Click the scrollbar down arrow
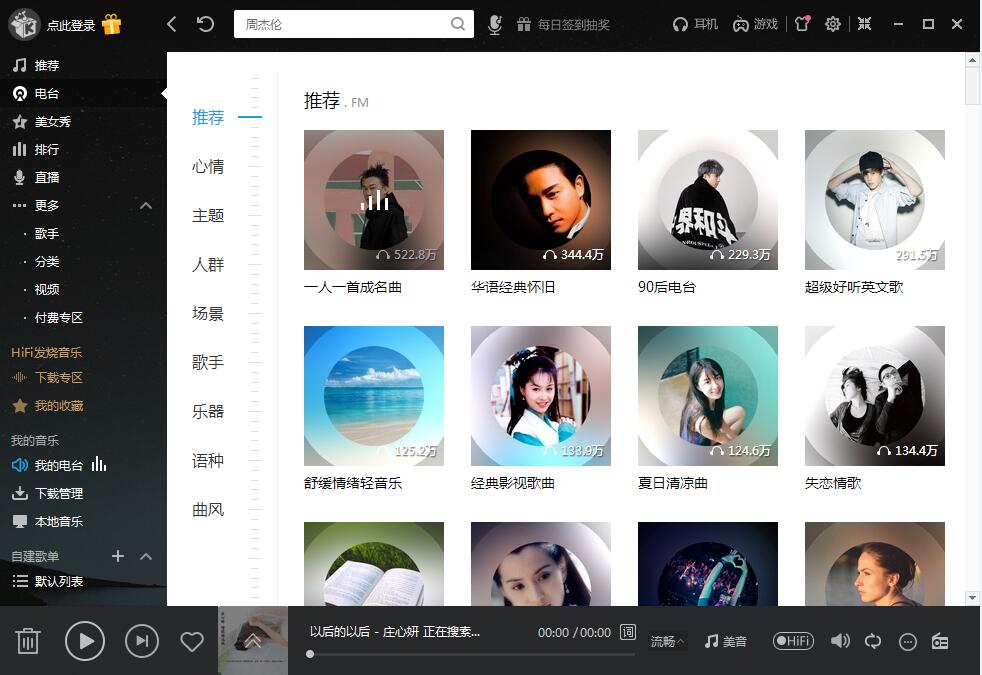982x675 pixels. click(972, 598)
